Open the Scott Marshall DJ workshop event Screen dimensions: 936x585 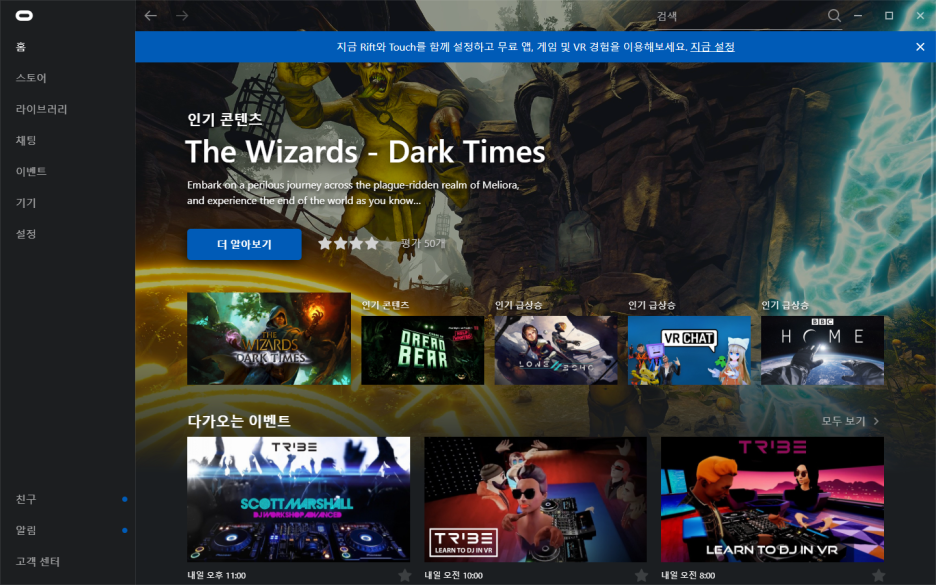click(298, 499)
